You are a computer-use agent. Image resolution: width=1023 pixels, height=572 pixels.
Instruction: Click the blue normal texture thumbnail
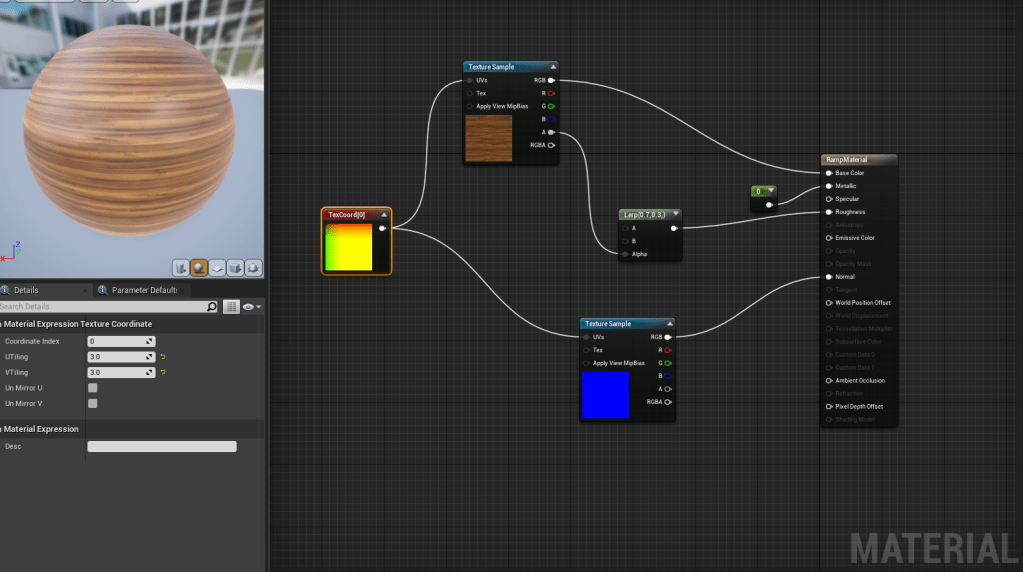point(605,394)
